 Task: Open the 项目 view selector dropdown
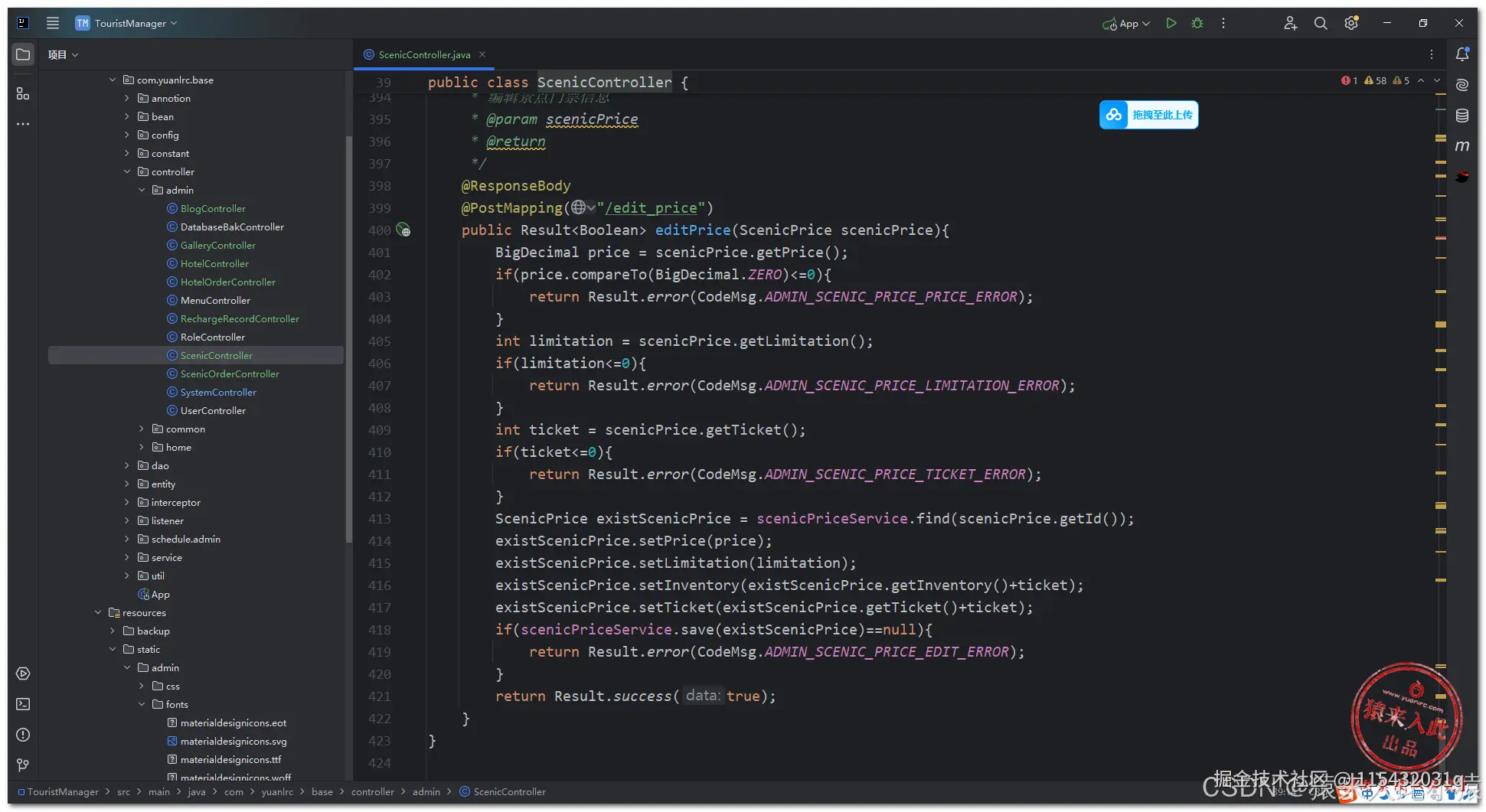[64, 54]
